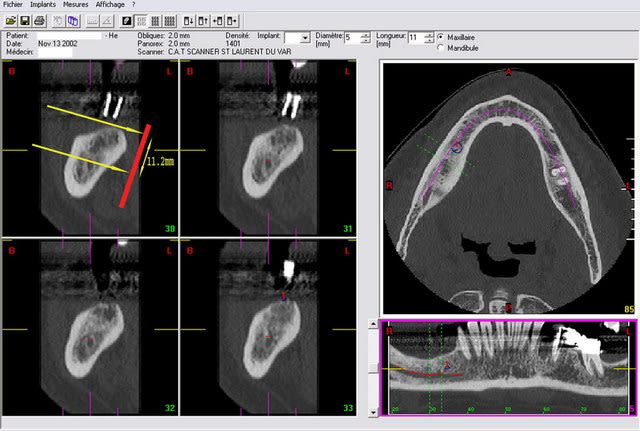Click the move slices down arrow icon
640x431 pixels.
click(187, 20)
